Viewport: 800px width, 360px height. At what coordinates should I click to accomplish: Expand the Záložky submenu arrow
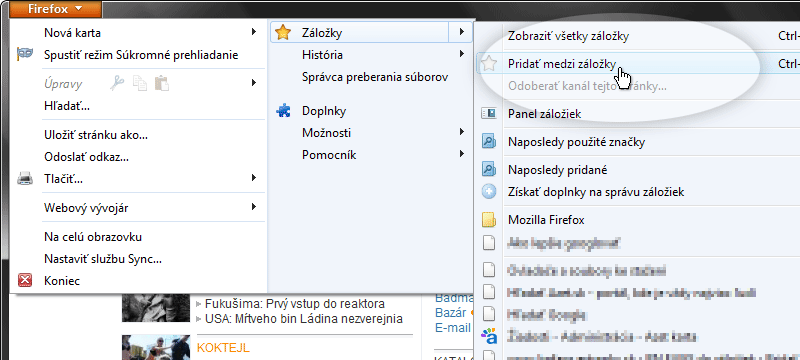461,32
